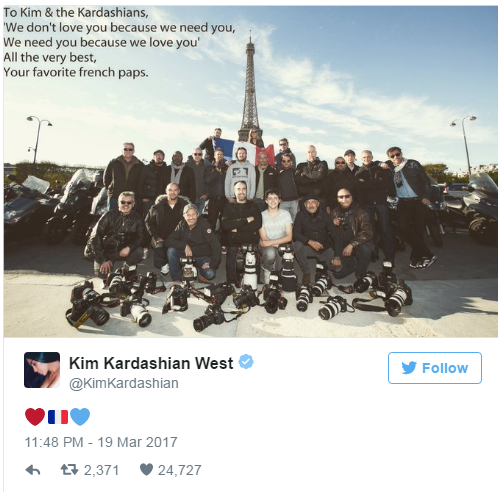The image size is (498, 492).
Task: Open the profile avatar thumbnail
Action: click(42, 370)
